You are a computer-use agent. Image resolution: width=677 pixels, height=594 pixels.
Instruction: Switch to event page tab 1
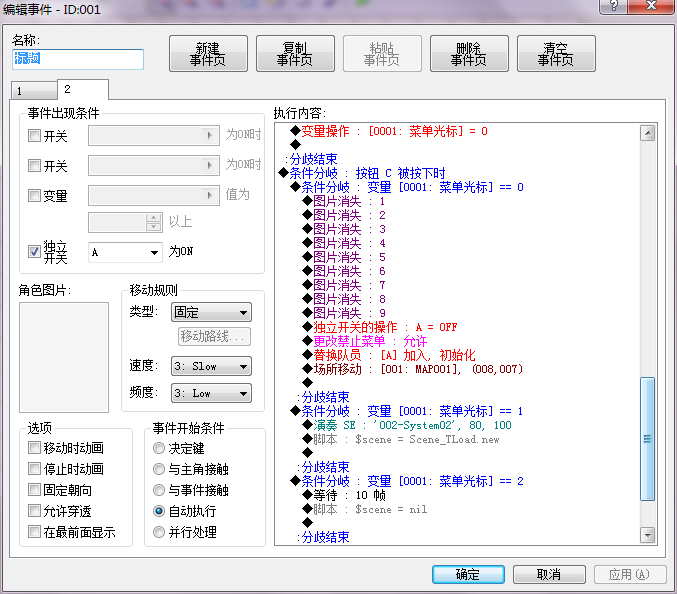[34, 91]
